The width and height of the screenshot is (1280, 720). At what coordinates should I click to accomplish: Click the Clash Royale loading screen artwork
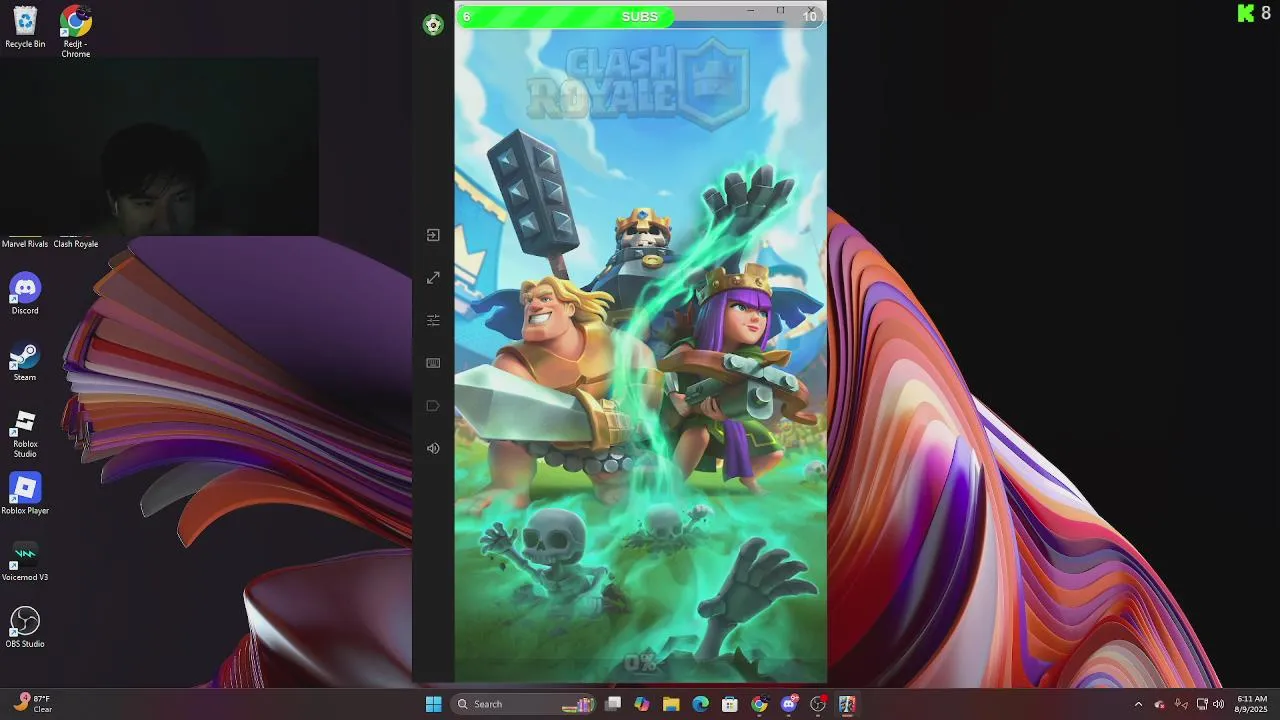pyautogui.click(x=641, y=355)
